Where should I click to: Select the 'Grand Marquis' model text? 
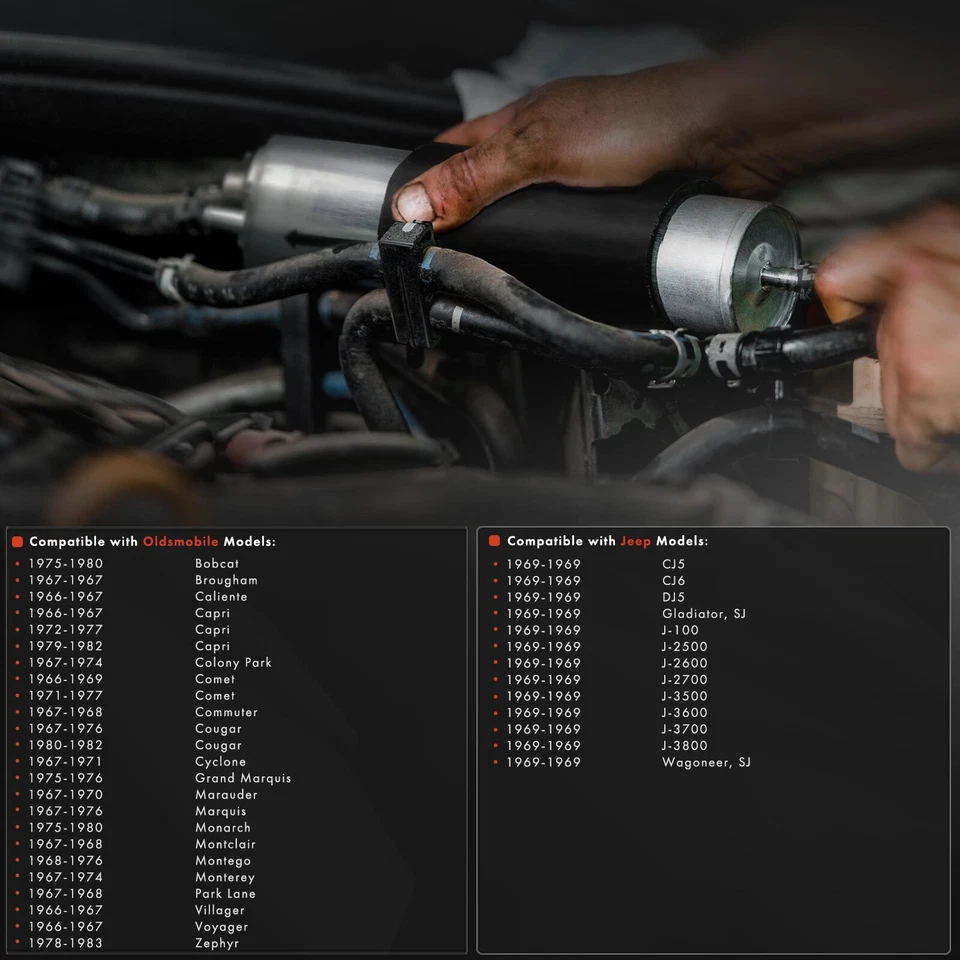[242, 778]
